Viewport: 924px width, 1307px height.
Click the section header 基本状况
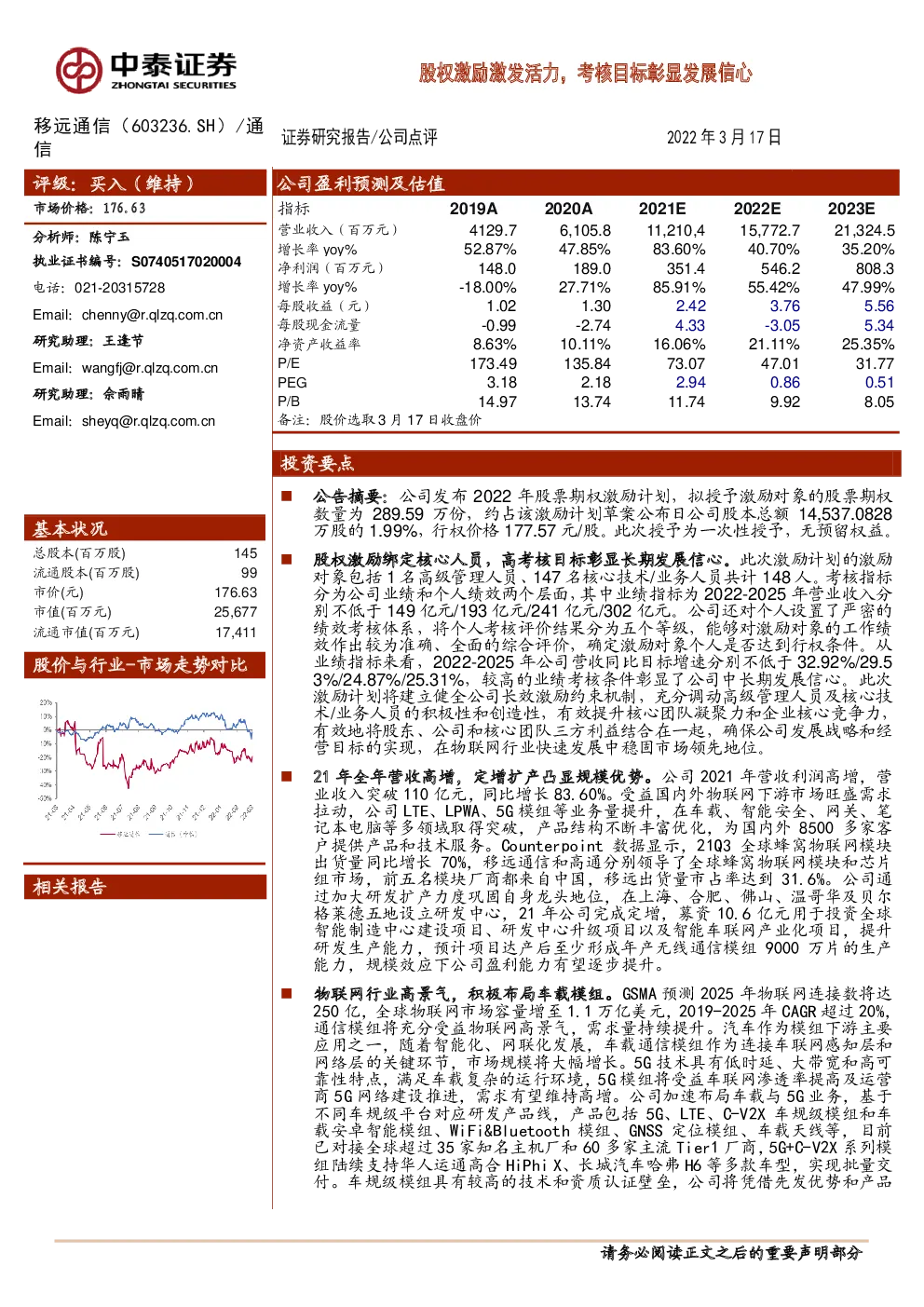click(x=145, y=528)
